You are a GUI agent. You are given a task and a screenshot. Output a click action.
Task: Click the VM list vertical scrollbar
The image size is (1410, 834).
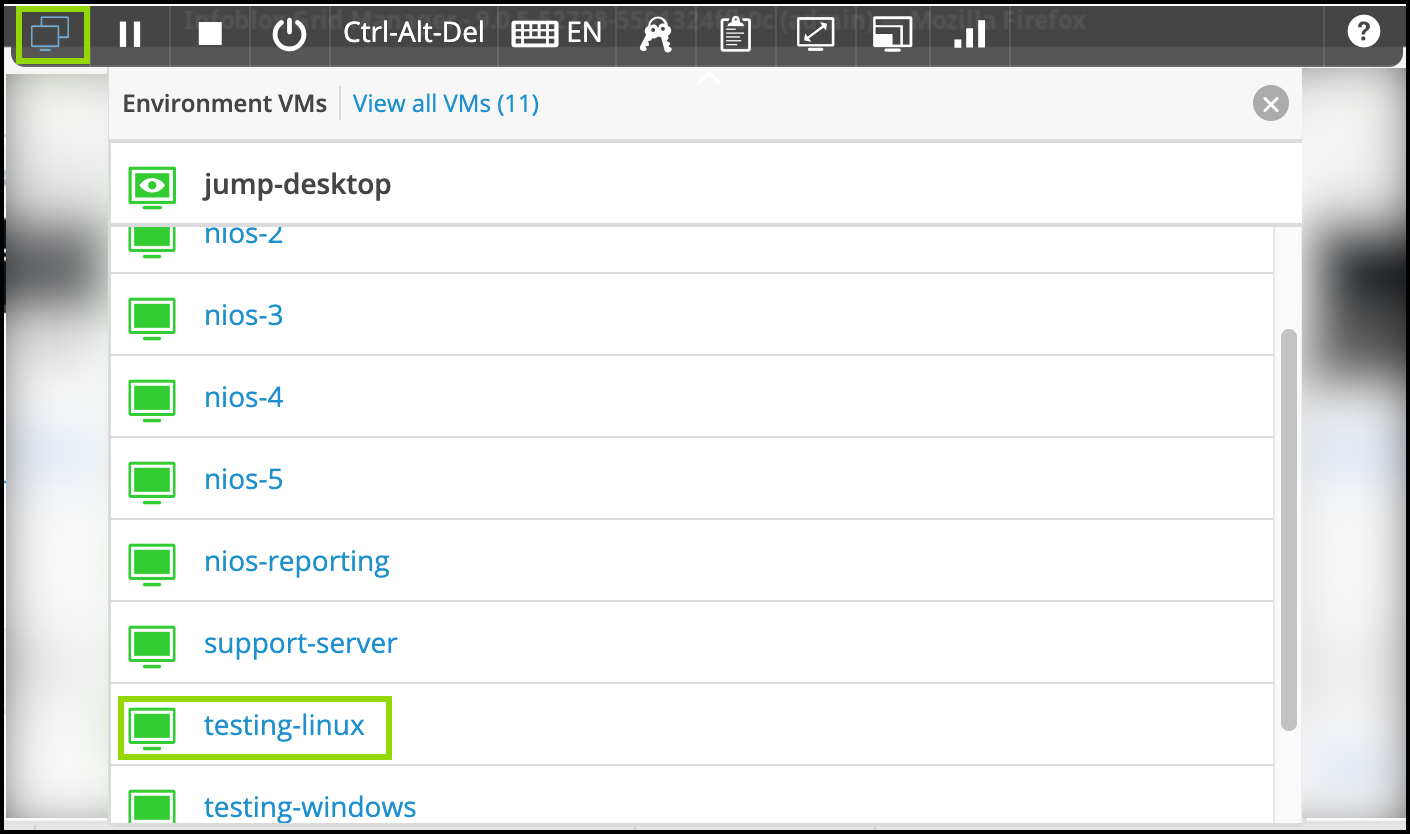[x=1289, y=530]
